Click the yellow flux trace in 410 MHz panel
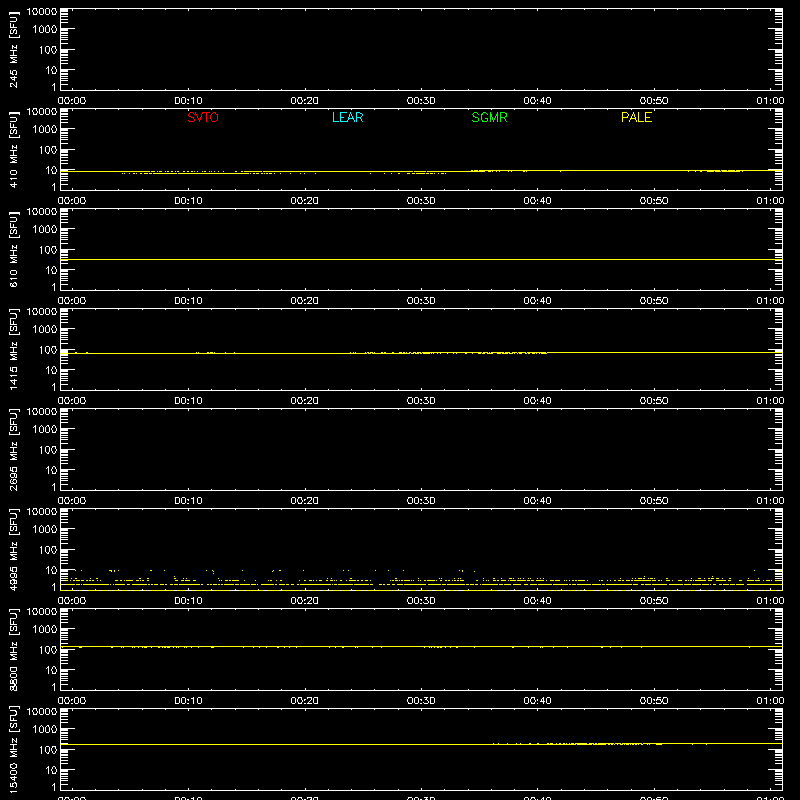This screenshot has width=800, height=800. pos(421,171)
